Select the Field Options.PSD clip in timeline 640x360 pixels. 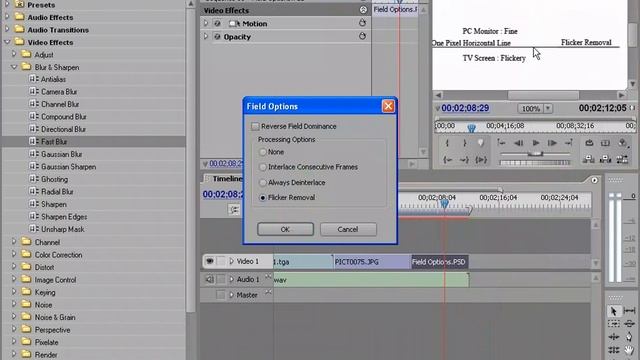click(440, 262)
